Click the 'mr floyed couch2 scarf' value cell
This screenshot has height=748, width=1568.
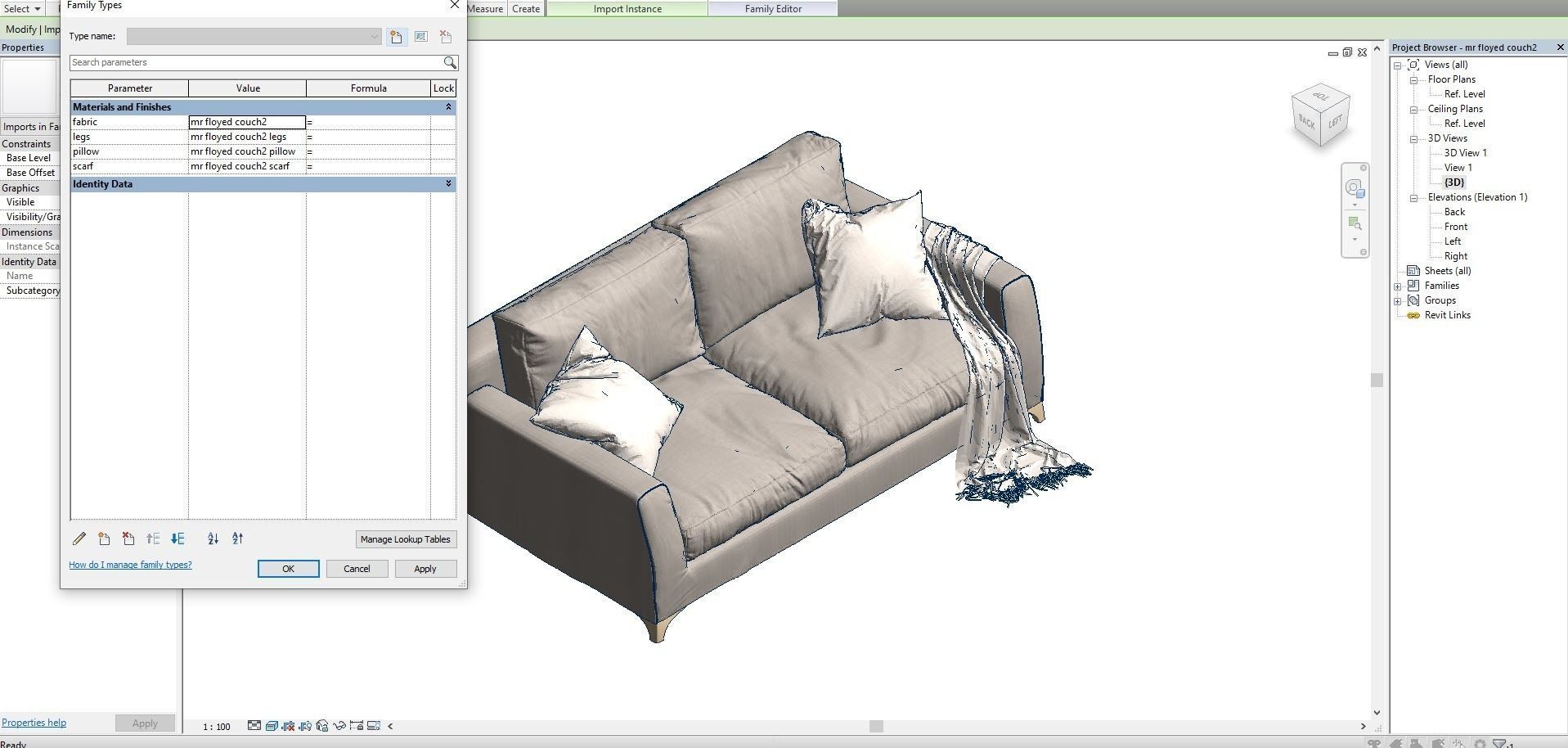tap(247, 166)
